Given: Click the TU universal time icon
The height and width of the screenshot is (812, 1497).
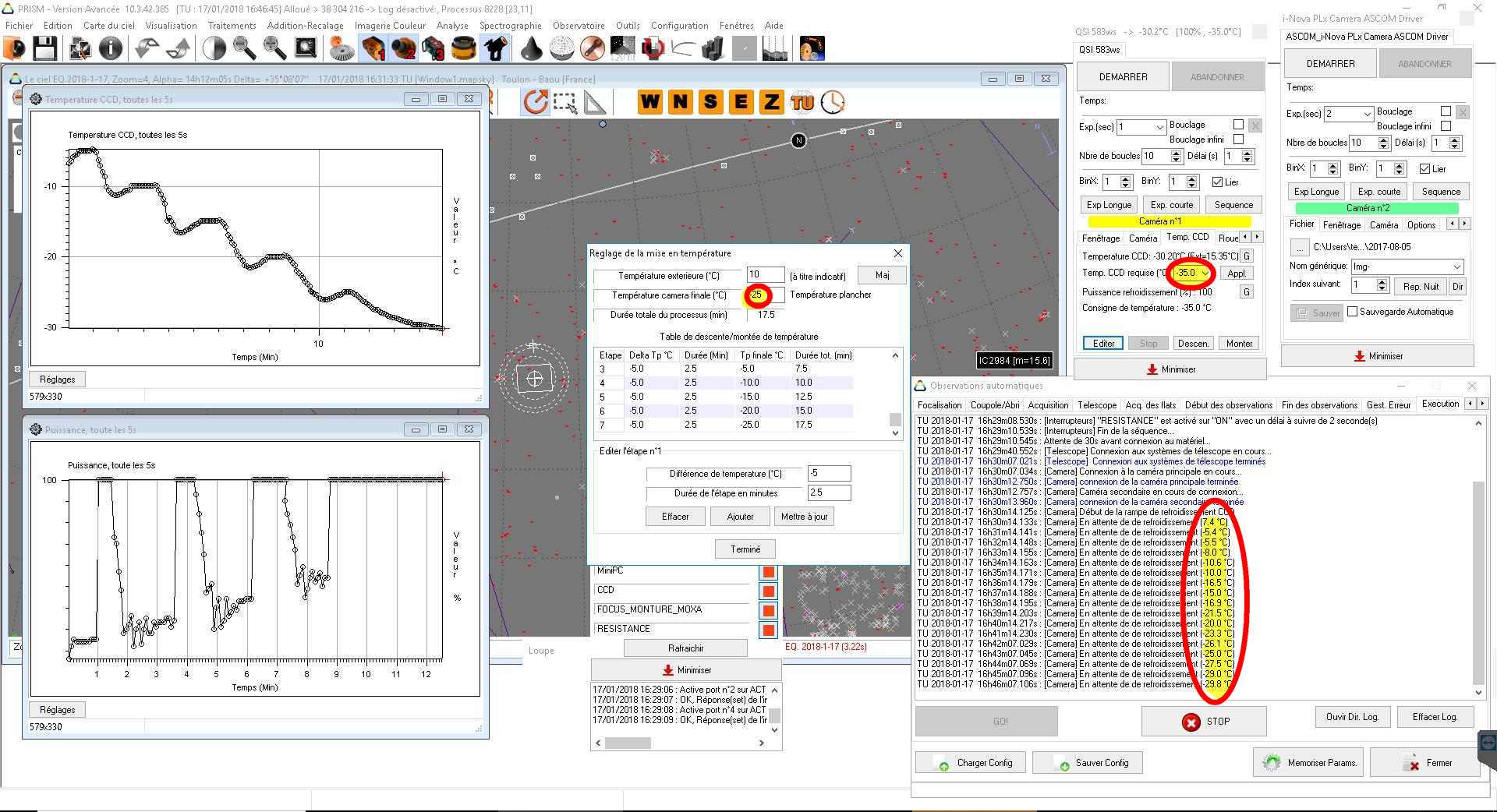Looking at the screenshot, I should tap(802, 102).
